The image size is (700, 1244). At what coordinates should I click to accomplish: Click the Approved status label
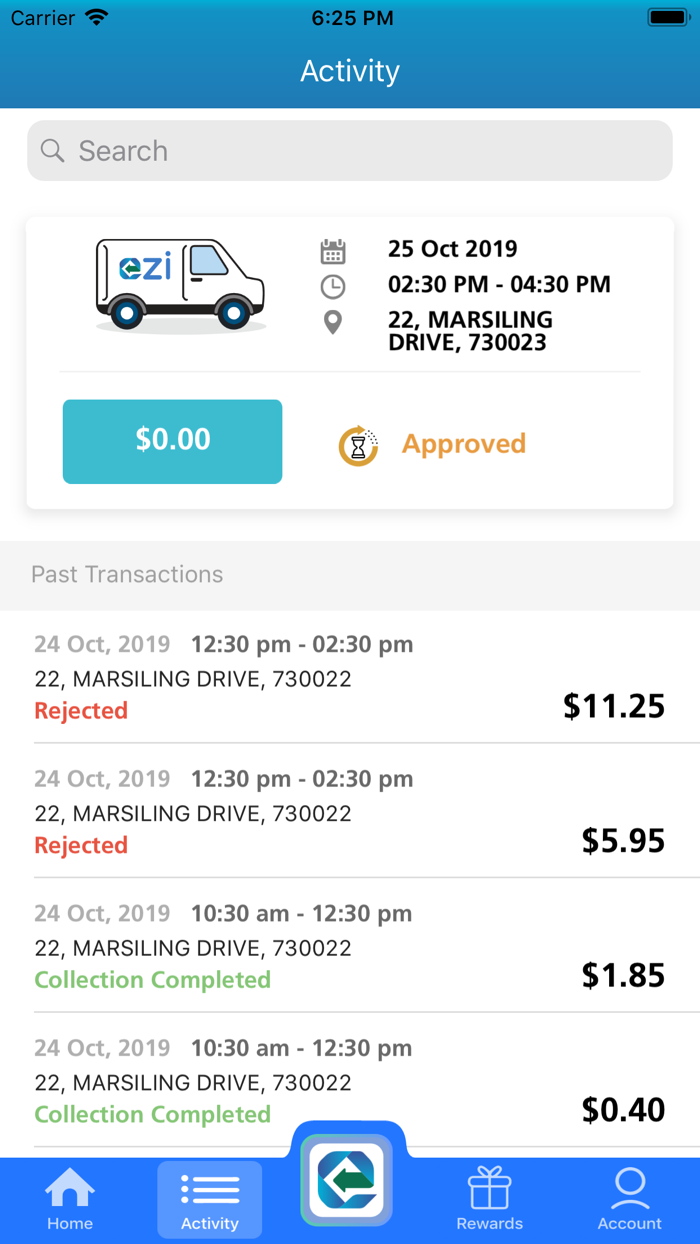tap(463, 443)
